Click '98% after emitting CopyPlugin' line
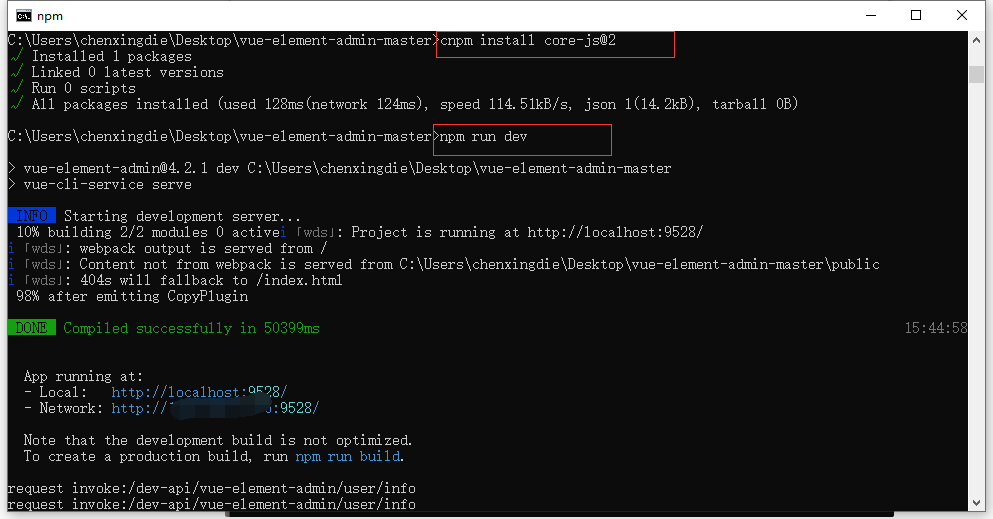Screen dimensions: 993x519 point(132,296)
